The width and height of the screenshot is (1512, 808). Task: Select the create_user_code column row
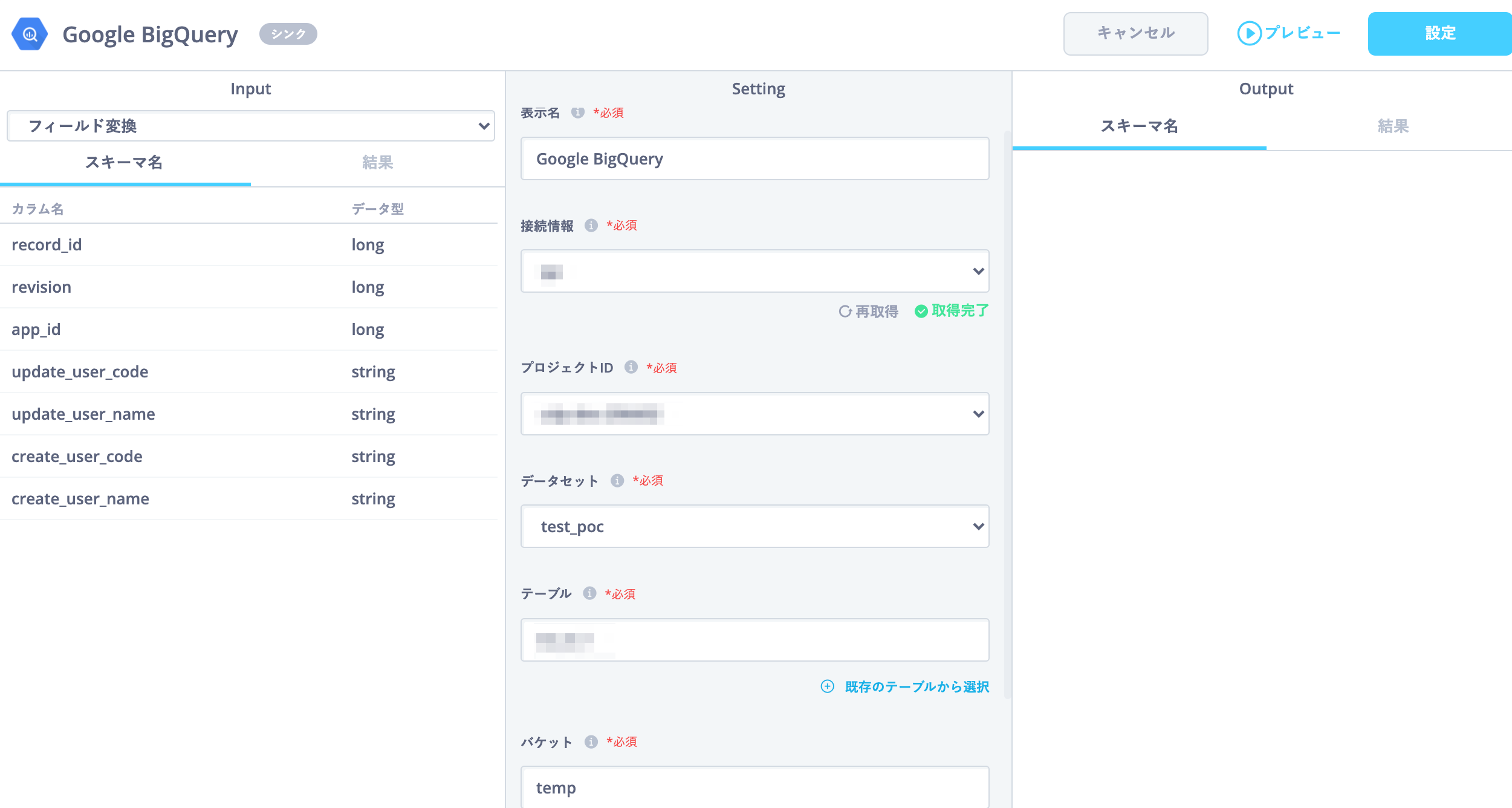pyautogui.click(x=248, y=457)
